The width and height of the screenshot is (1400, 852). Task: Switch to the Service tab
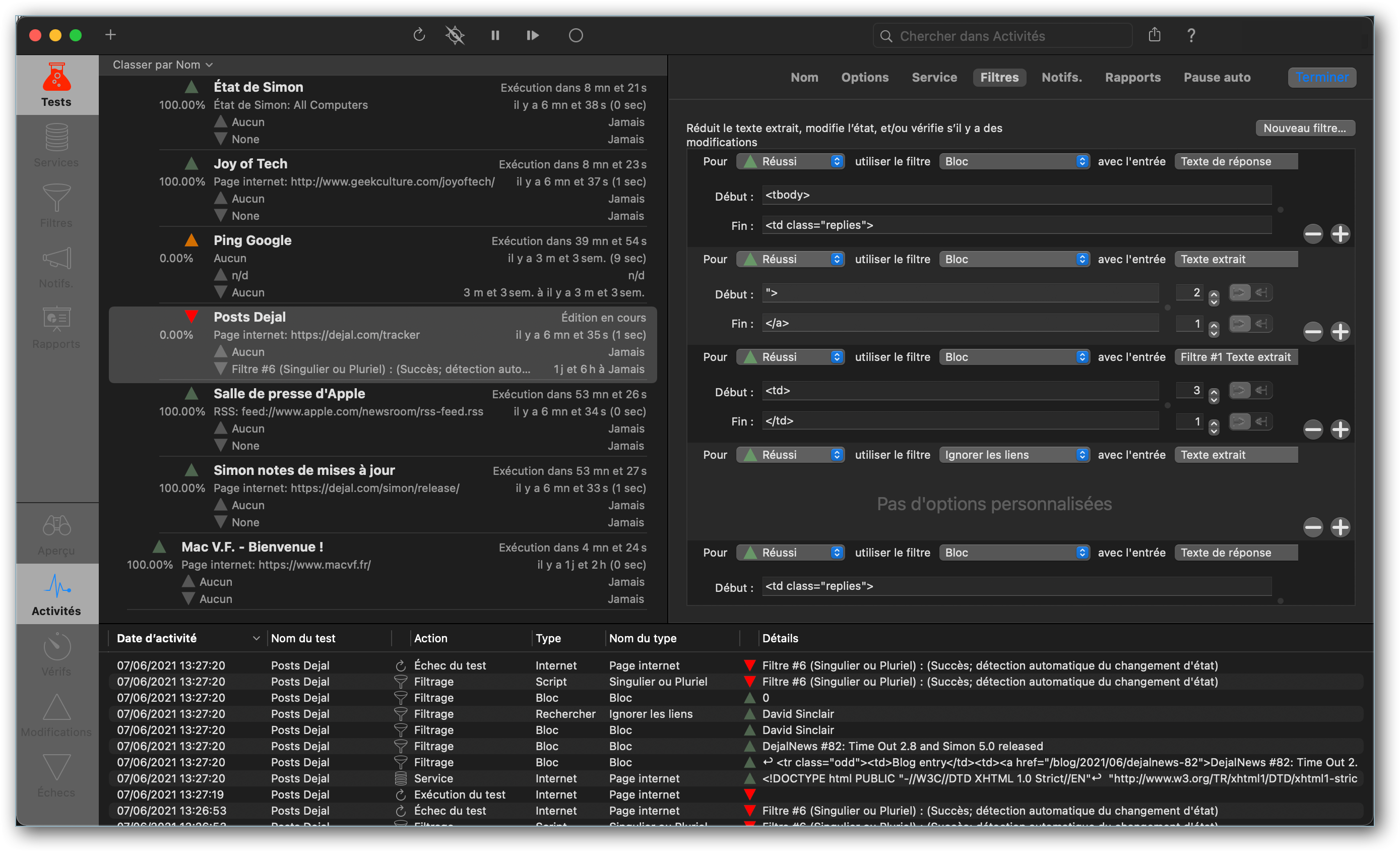point(934,77)
